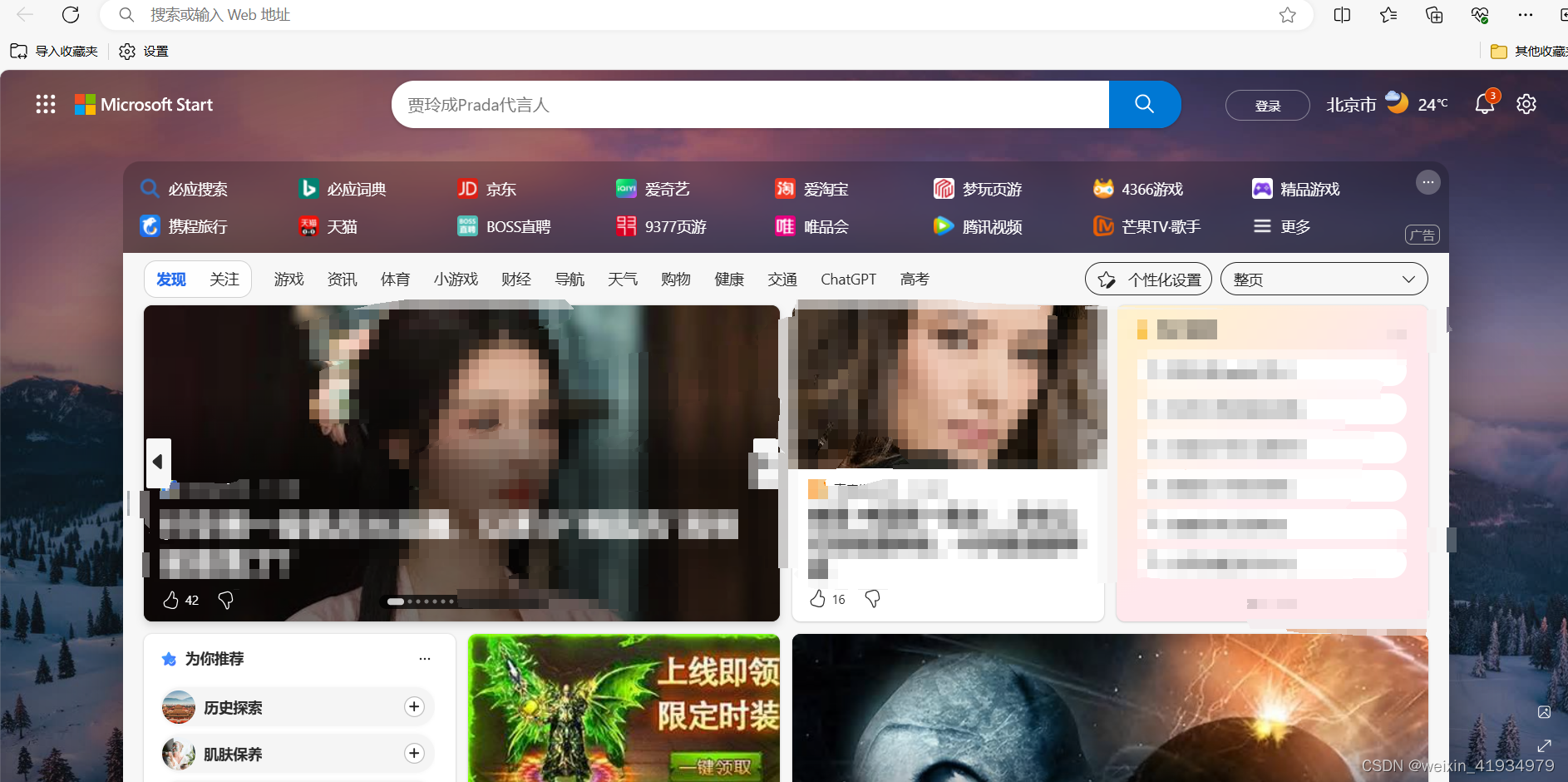1568x782 pixels.
Task: Open 爱淘宝 quick link
Action: 811,189
